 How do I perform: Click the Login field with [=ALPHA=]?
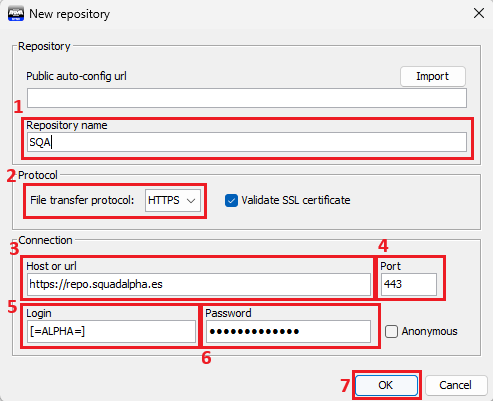tap(111, 331)
